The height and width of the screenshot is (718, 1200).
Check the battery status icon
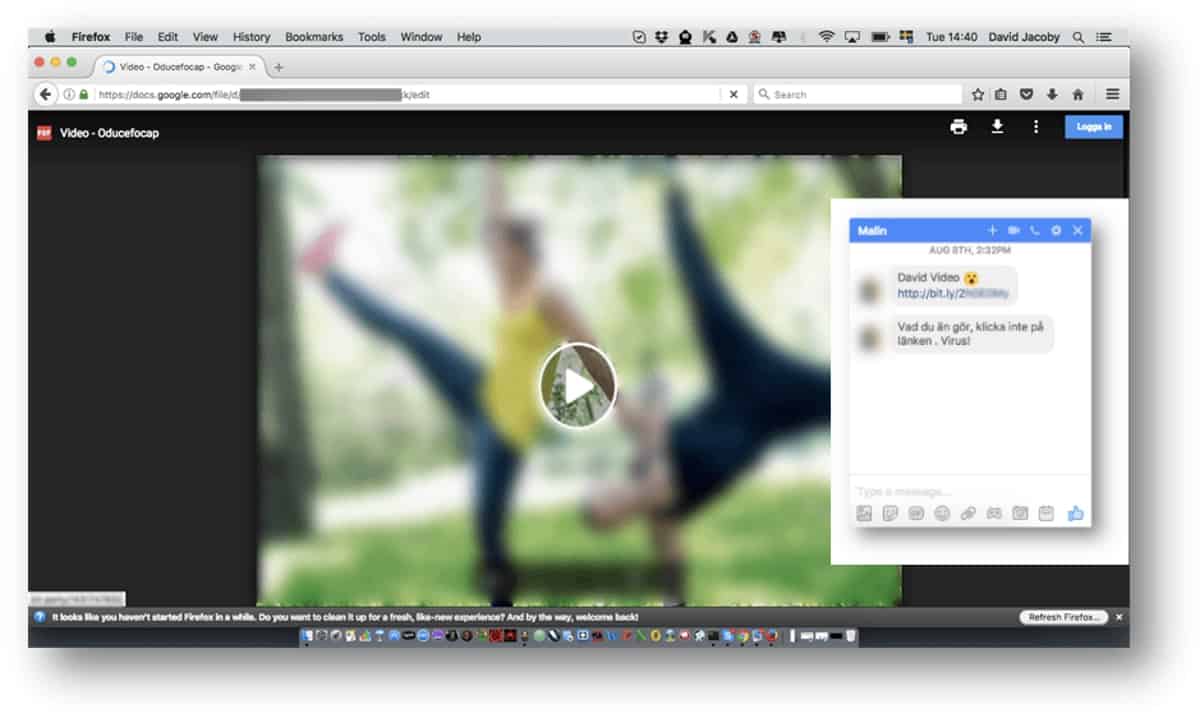click(x=880, y=37)
